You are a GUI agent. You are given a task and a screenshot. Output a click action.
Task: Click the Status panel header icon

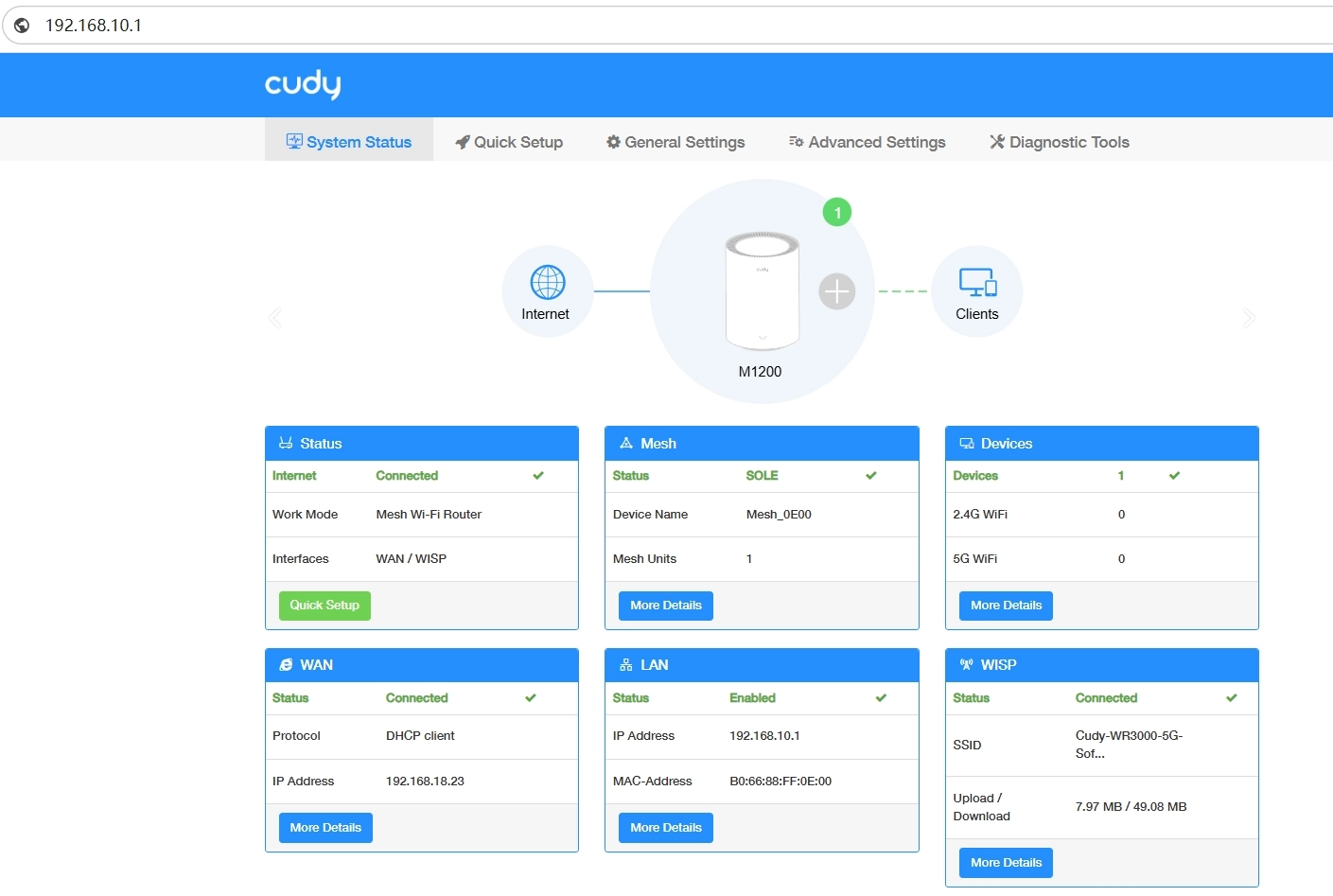[x=286, y=443]
